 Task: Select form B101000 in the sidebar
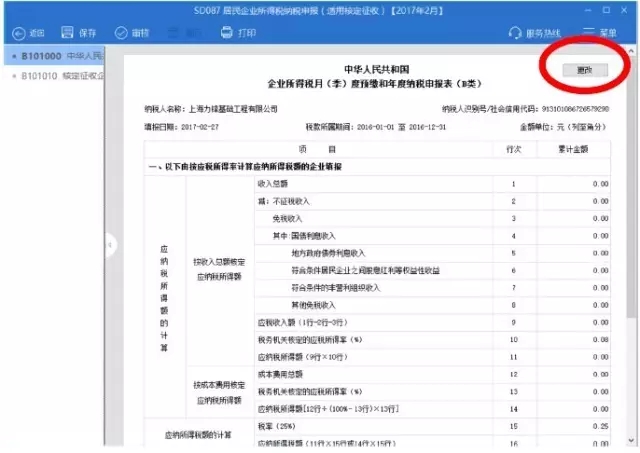[x=55, y=56]
